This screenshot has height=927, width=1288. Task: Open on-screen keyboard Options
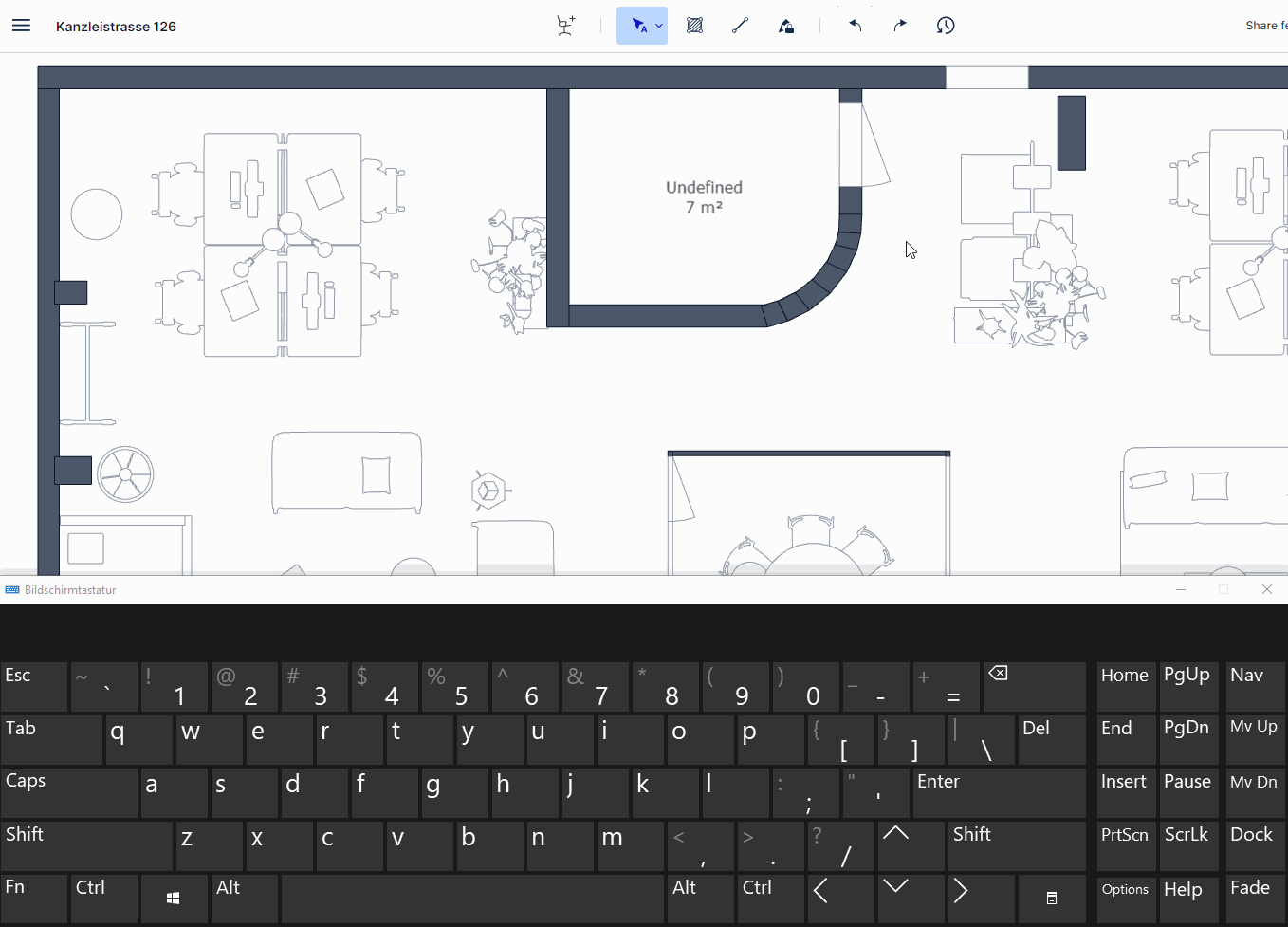pos(1127,899)
